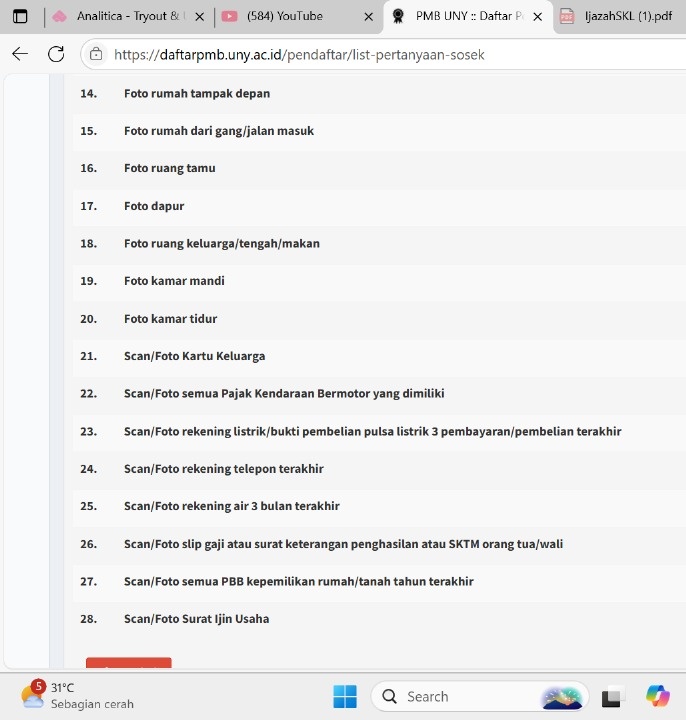Select row 'Foto rumah tampak depan'
Screen dimensions: 686x720
click(379, 94)
